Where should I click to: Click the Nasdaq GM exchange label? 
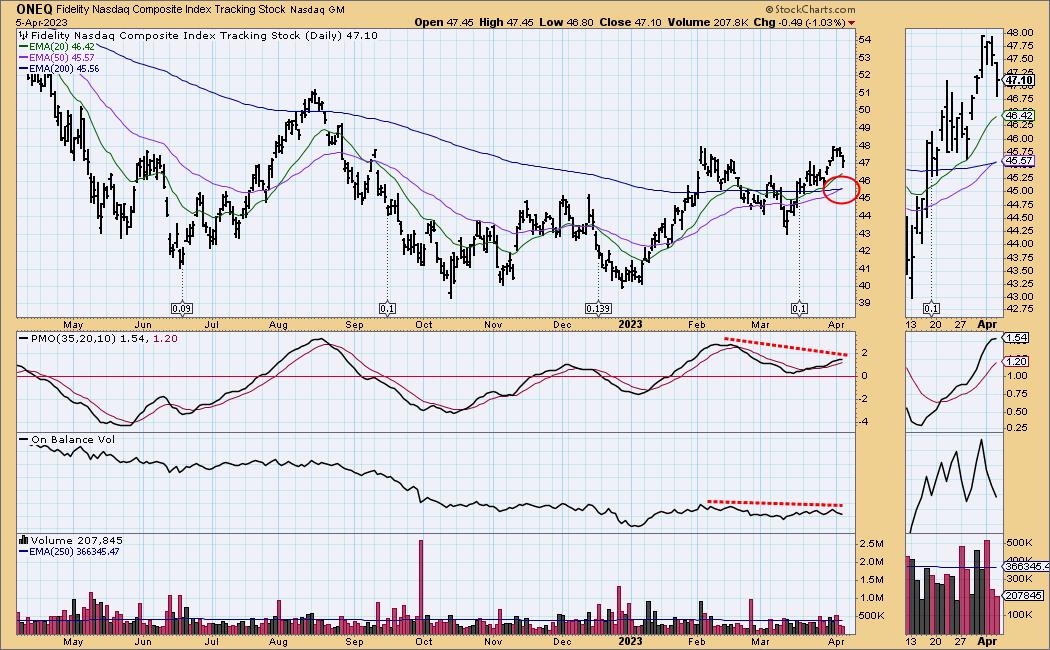pos(317,10)
